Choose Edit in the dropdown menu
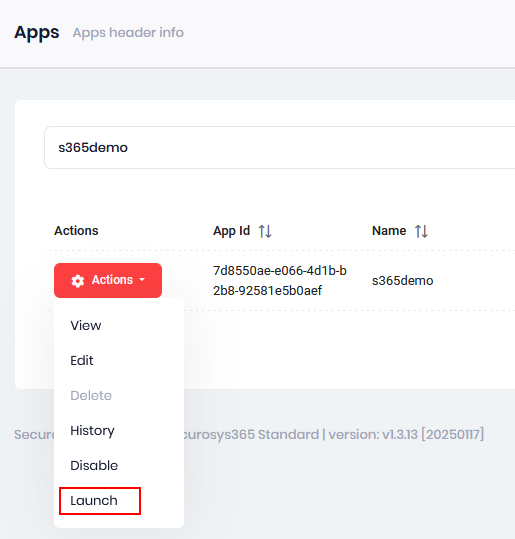Image resolution: width=515 pixels, height=539 pixels. click(x=82, y=360)
